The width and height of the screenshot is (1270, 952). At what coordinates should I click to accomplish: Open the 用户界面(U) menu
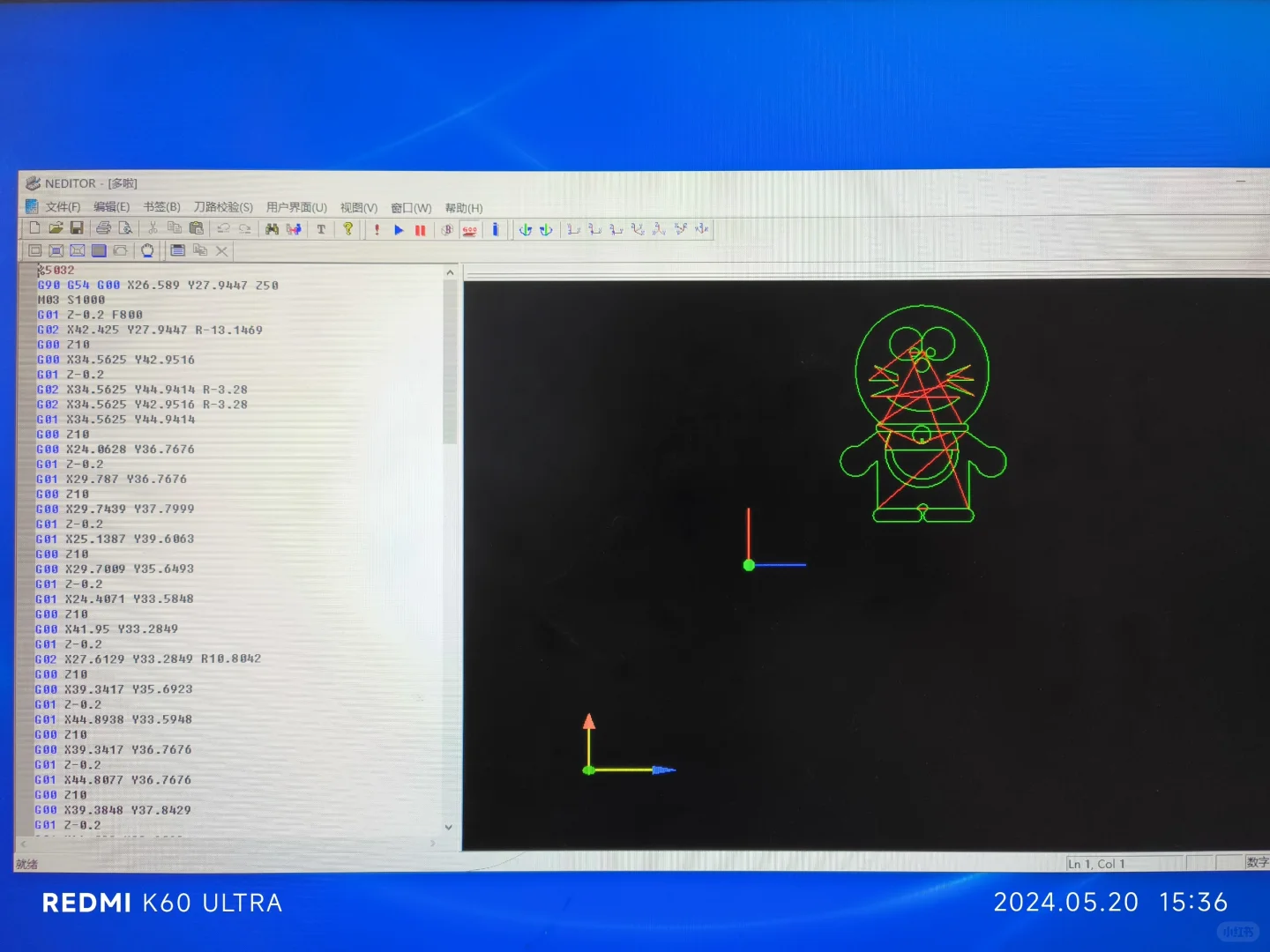[296, 208]
